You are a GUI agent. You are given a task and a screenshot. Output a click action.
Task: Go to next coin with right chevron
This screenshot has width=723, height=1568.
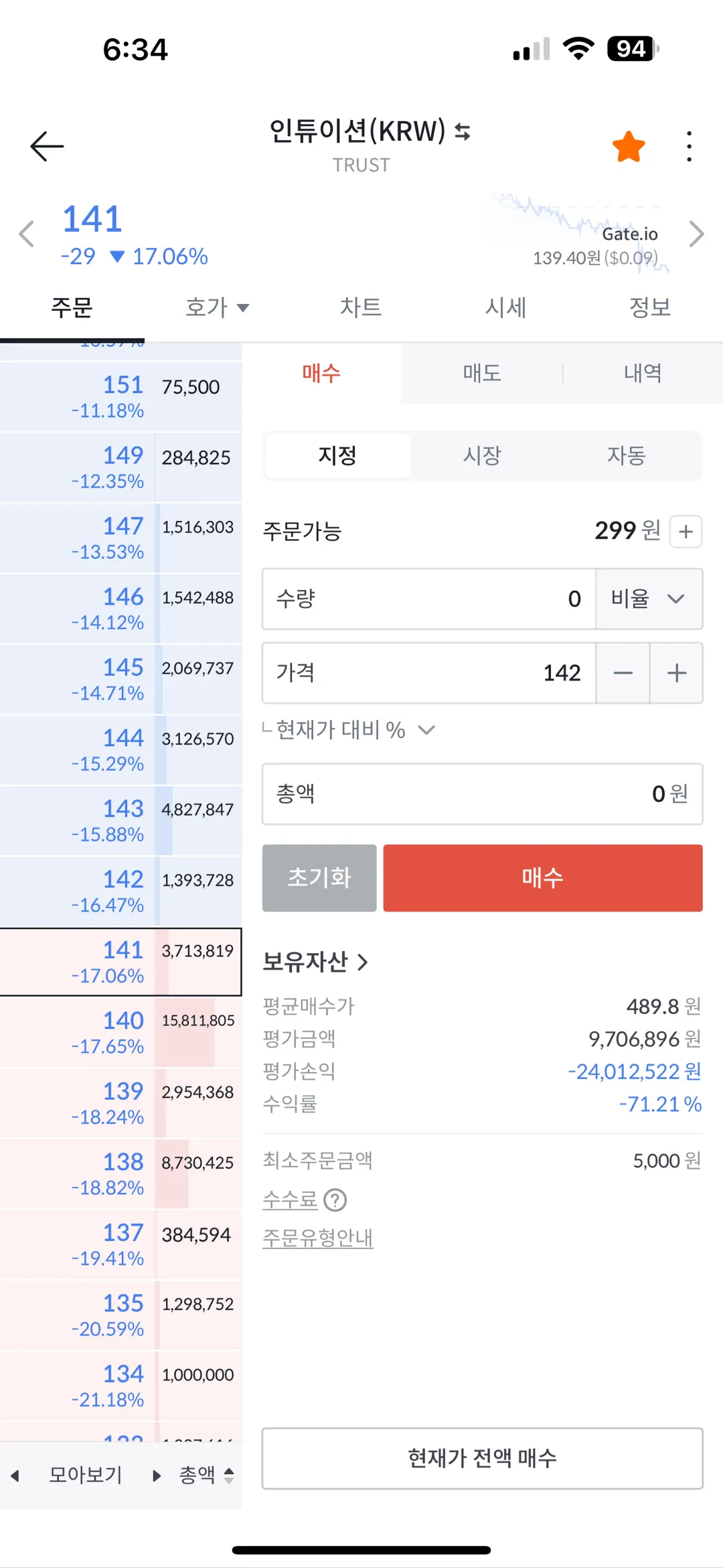[696, 234]
